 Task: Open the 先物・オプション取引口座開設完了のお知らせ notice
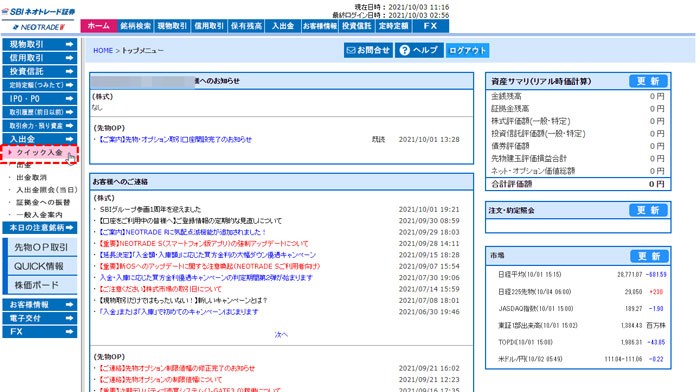tap(175, 139)
